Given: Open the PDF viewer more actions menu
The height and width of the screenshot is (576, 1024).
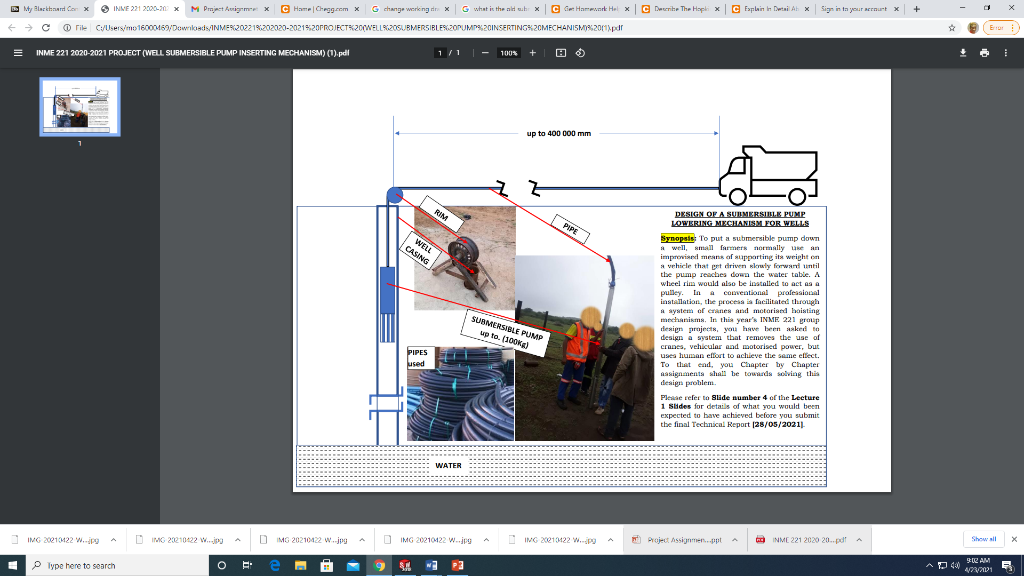Looking at the screenshot, I should pos(1006,53).
